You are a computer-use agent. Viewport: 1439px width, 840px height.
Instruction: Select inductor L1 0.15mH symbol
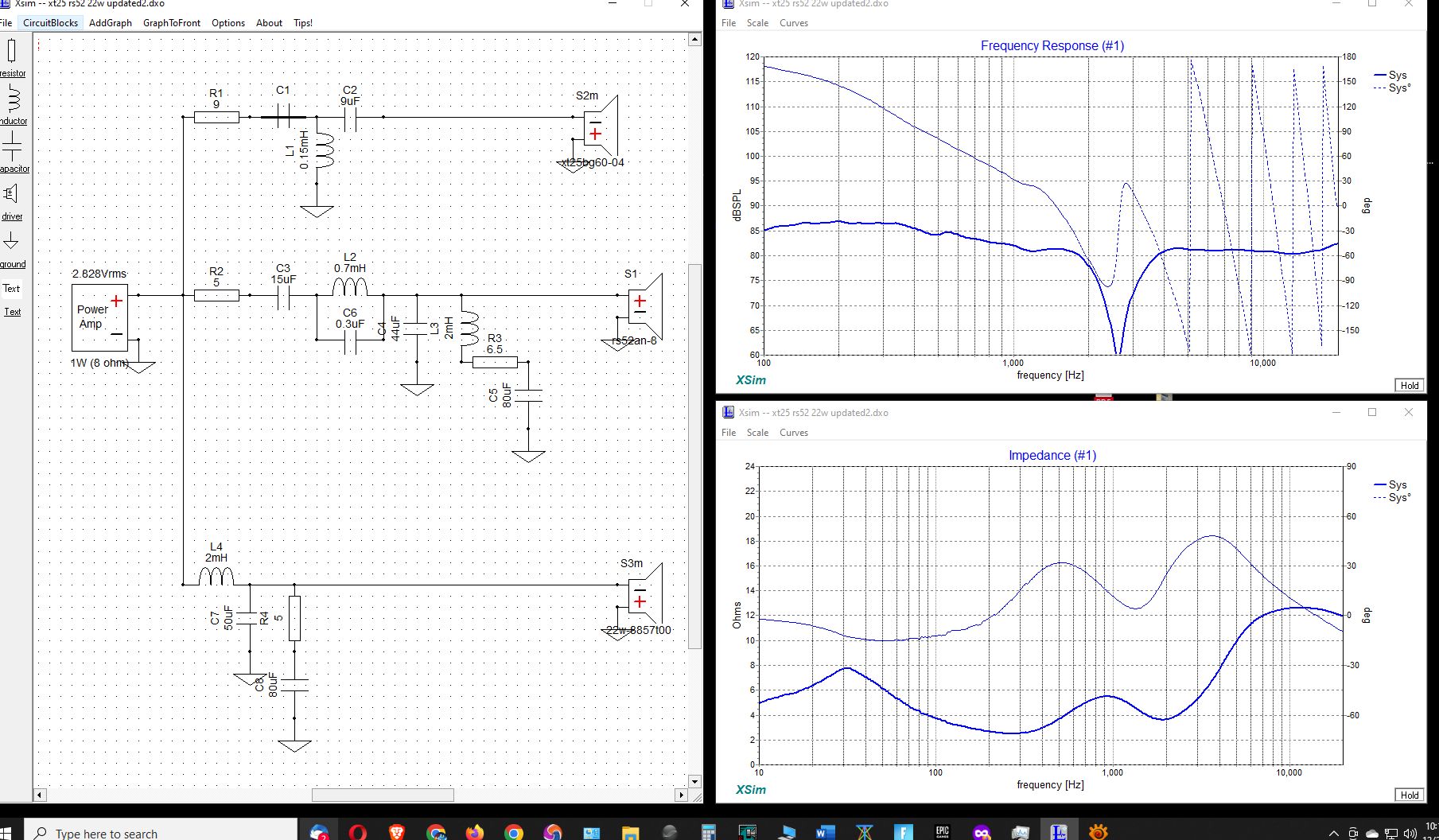point(325,150)
